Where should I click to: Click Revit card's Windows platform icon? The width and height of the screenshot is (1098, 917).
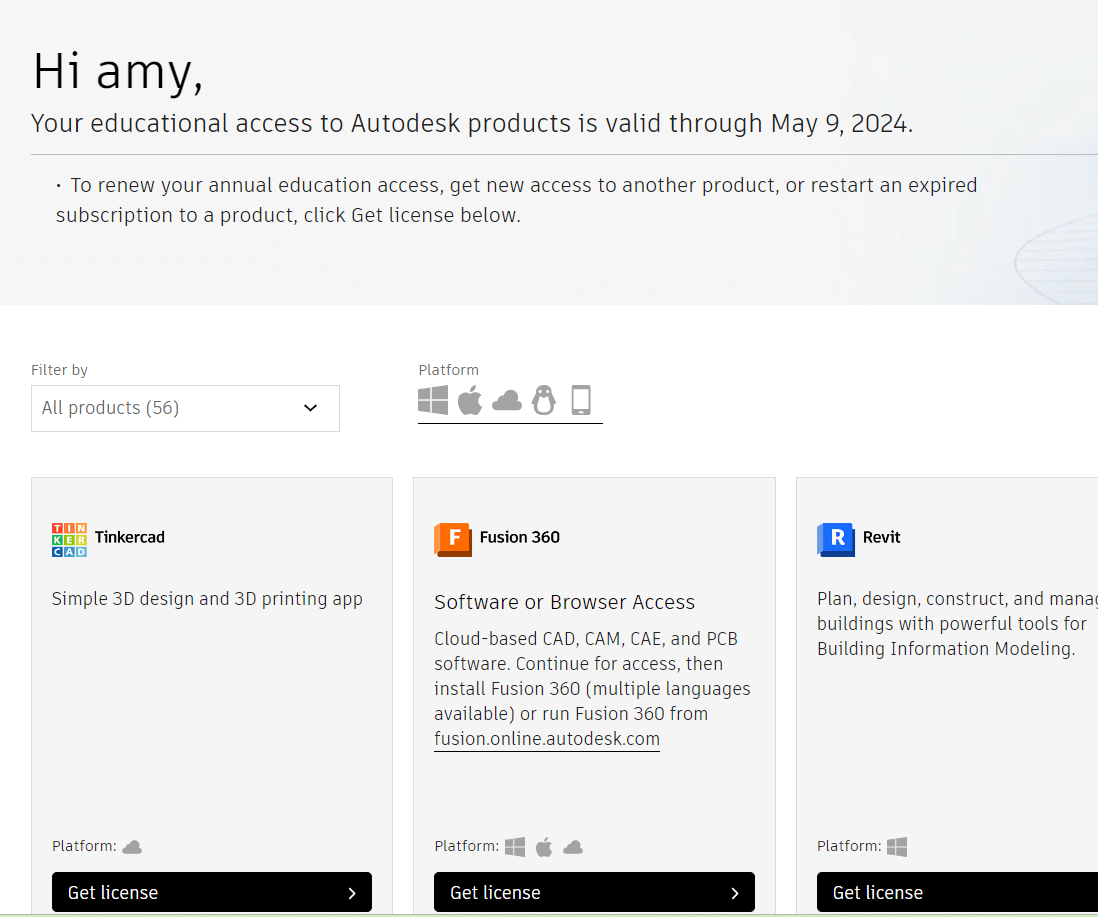pyautogui.click(x=897, y=847)
